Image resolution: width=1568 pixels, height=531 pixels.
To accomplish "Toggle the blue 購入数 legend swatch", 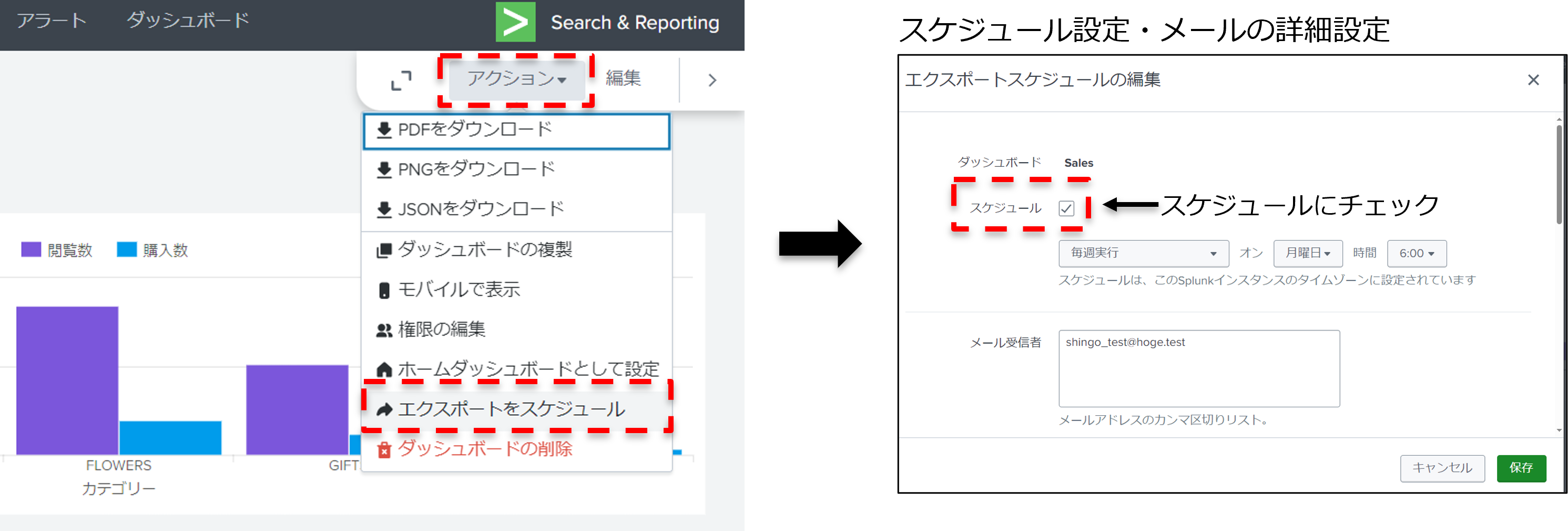I will point(127,249).
